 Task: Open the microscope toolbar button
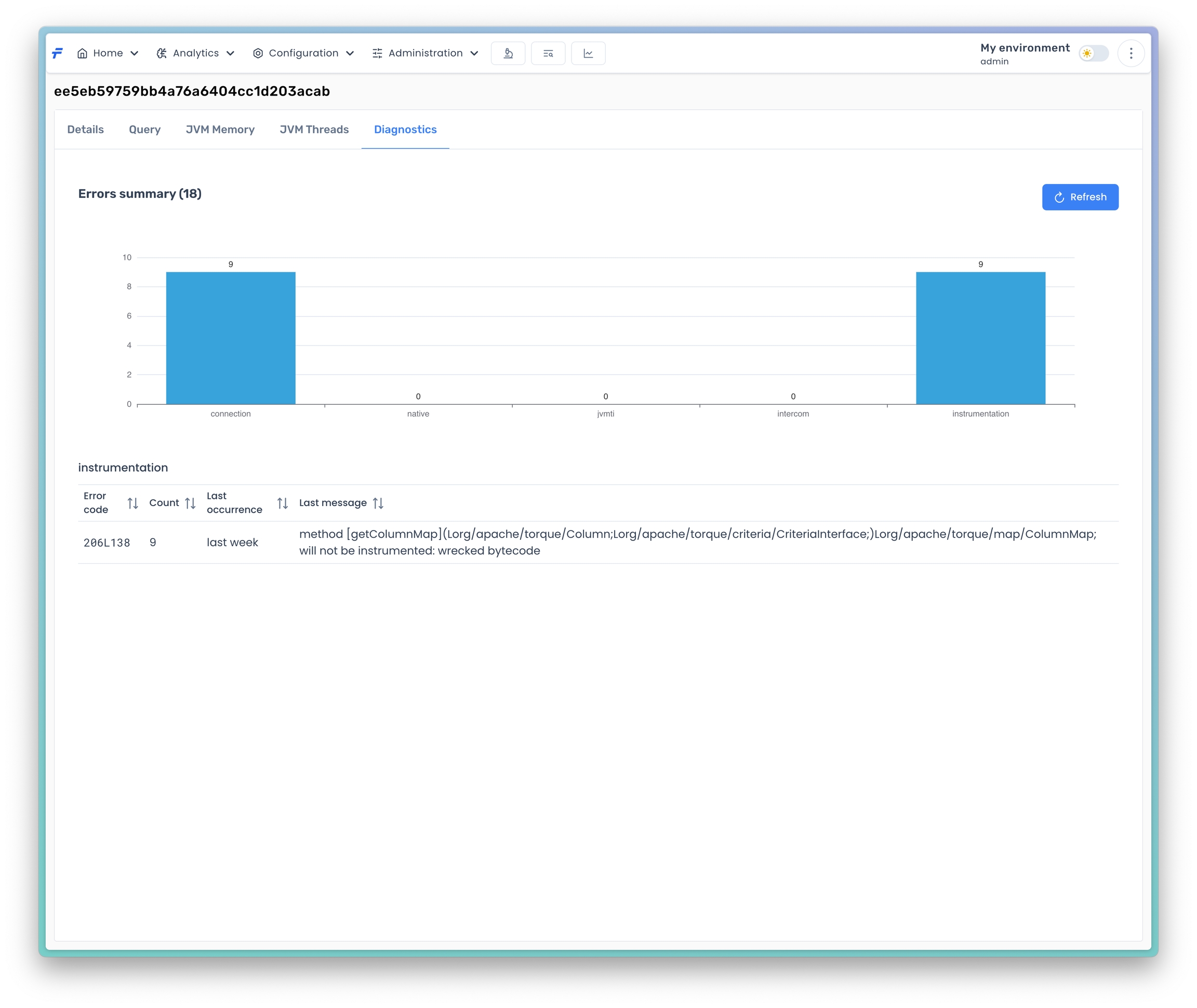(x=508, y=53)
